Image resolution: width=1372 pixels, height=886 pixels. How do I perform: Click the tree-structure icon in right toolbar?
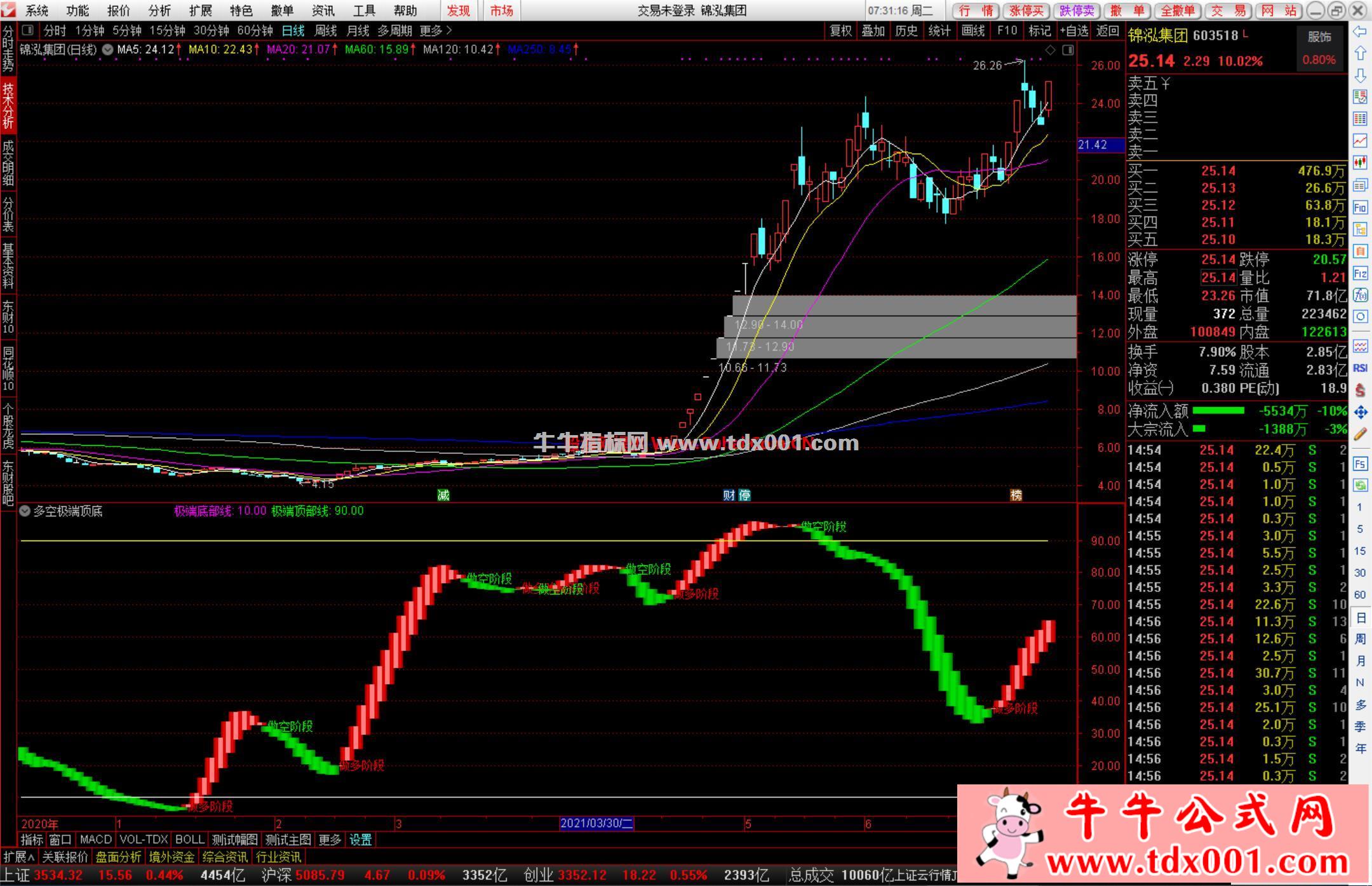click(x=1360, y=229)
